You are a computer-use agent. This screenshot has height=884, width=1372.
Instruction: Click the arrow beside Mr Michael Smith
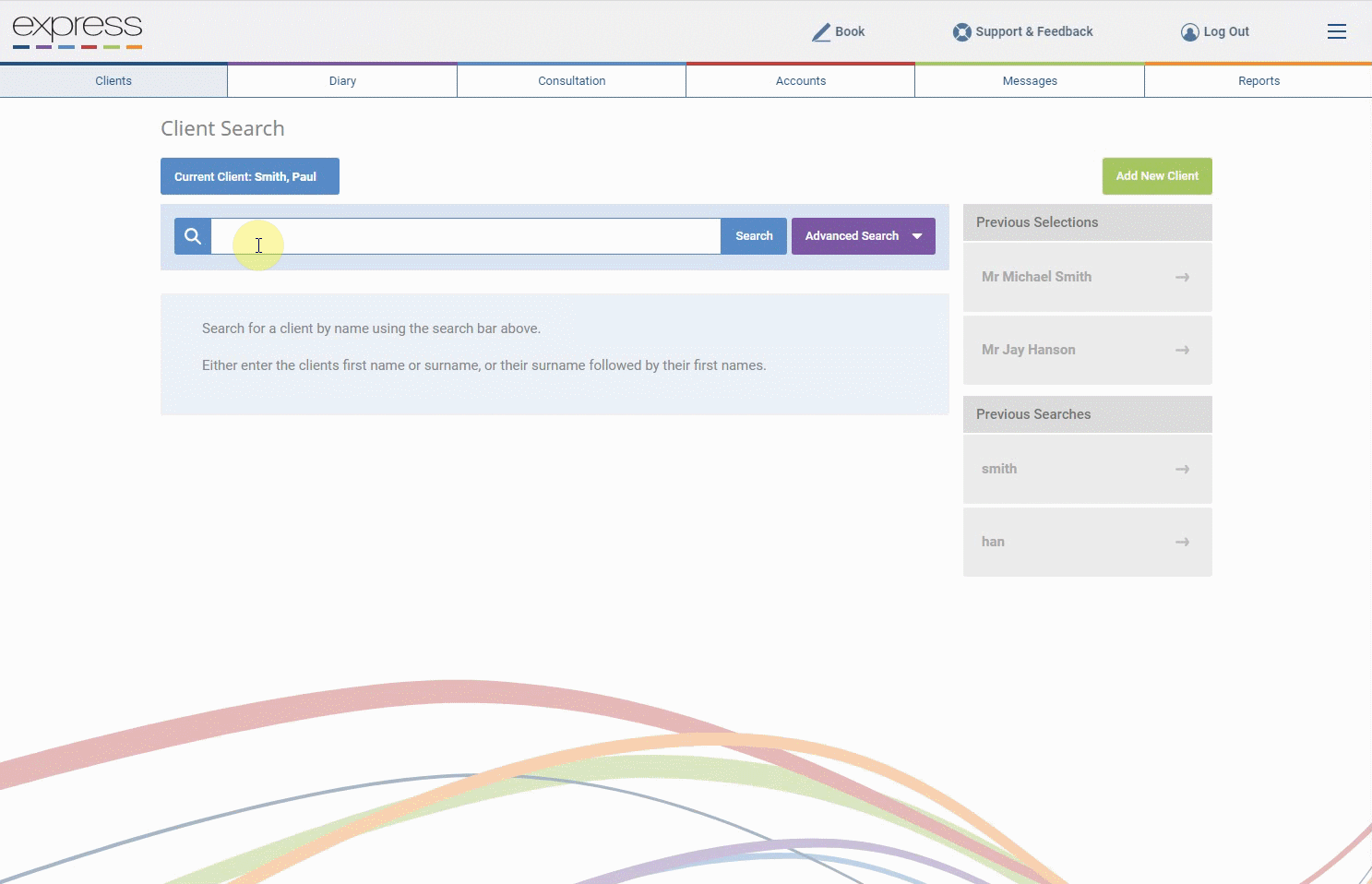1182,277
